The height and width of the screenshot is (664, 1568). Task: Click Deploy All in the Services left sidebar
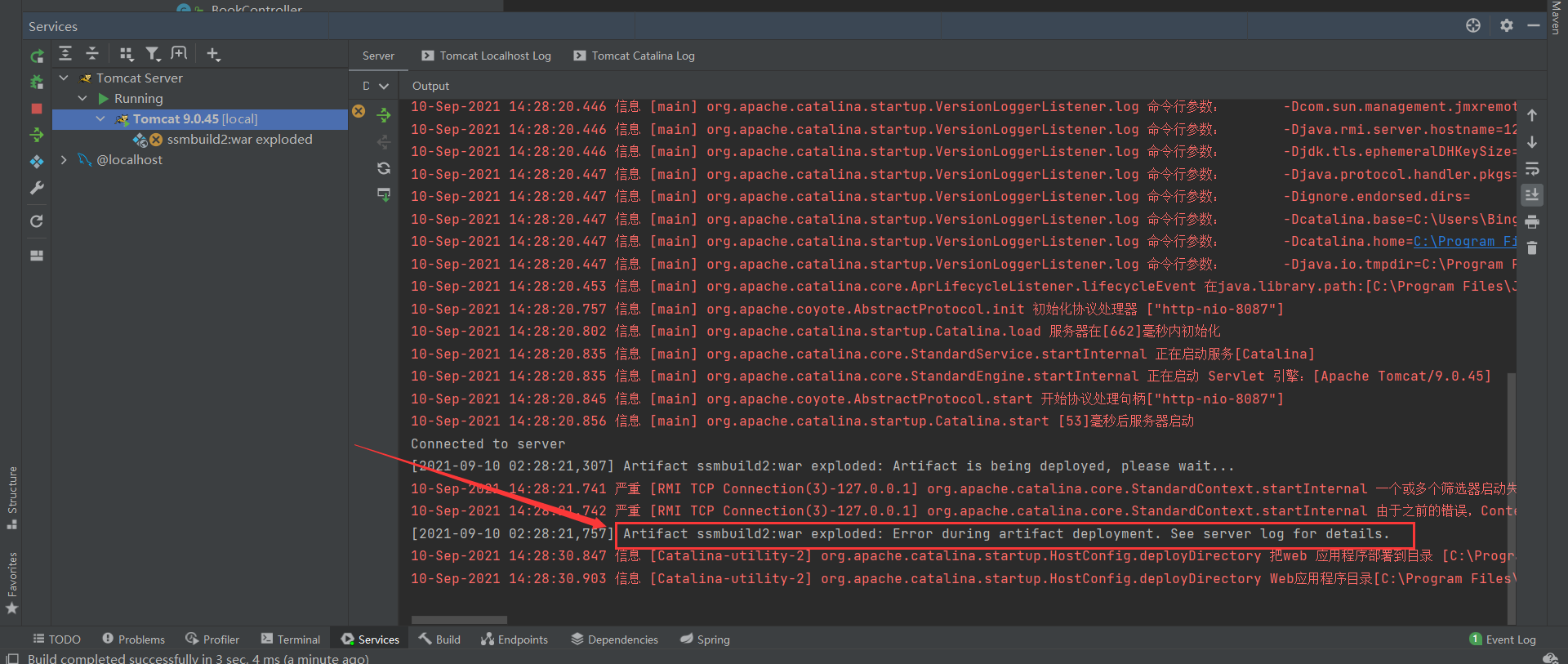[x=37, y=135]
